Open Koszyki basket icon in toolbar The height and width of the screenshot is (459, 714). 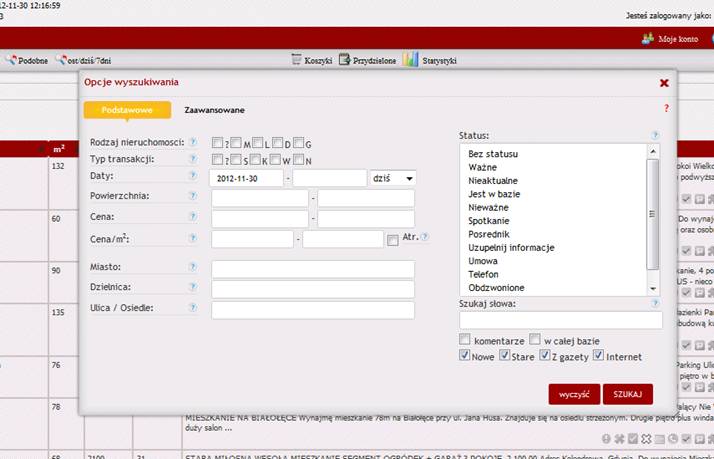click(x=296, y=60)
